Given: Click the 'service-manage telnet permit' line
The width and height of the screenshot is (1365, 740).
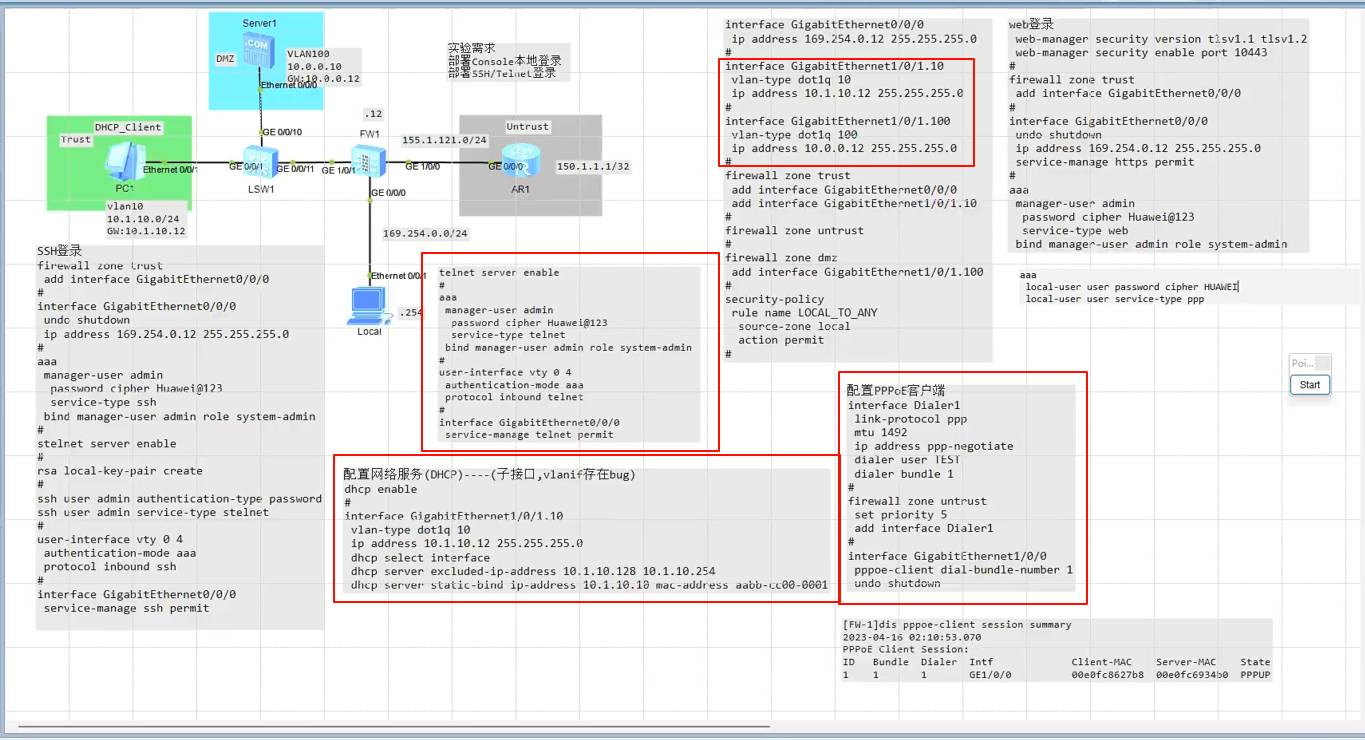Looking at the screenshot, I should [x=530, y=434].
